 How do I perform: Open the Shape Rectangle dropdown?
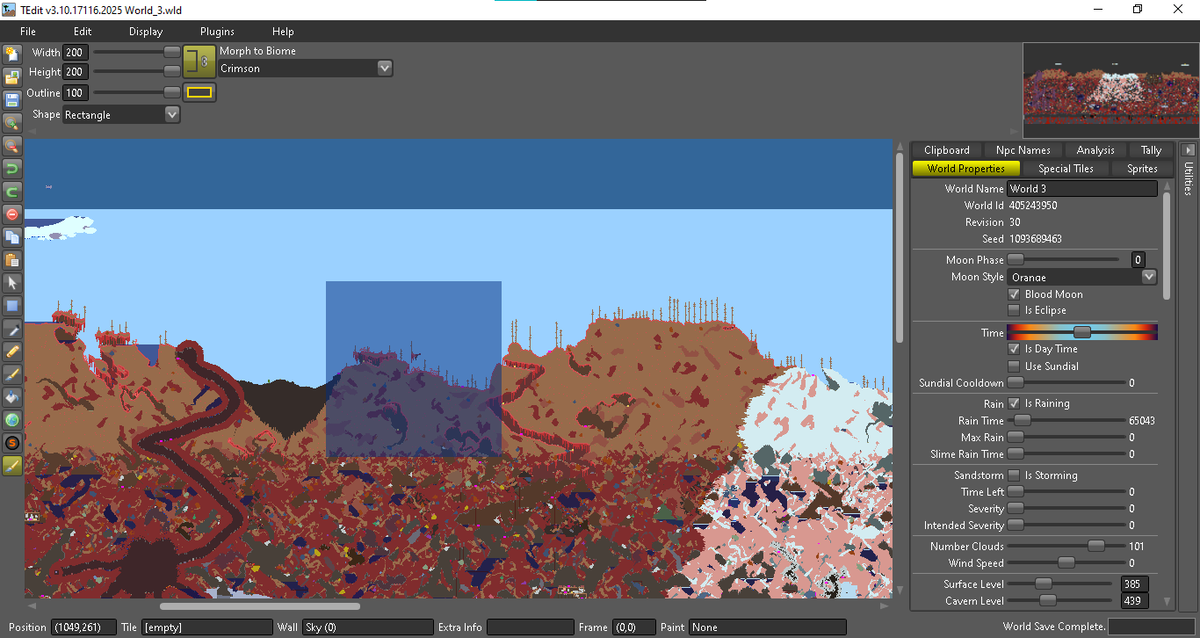click(122, 114)
